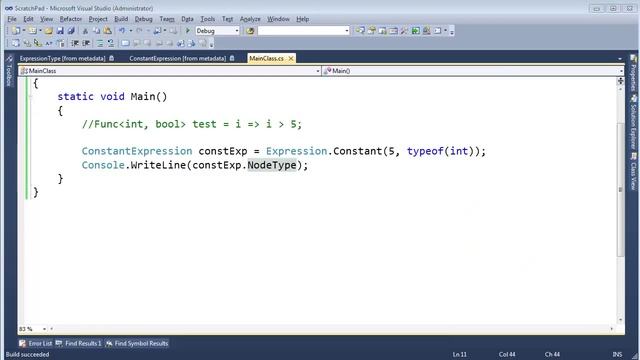
Task: Click the NodeType property in code
Action: [x=272, y=165]
